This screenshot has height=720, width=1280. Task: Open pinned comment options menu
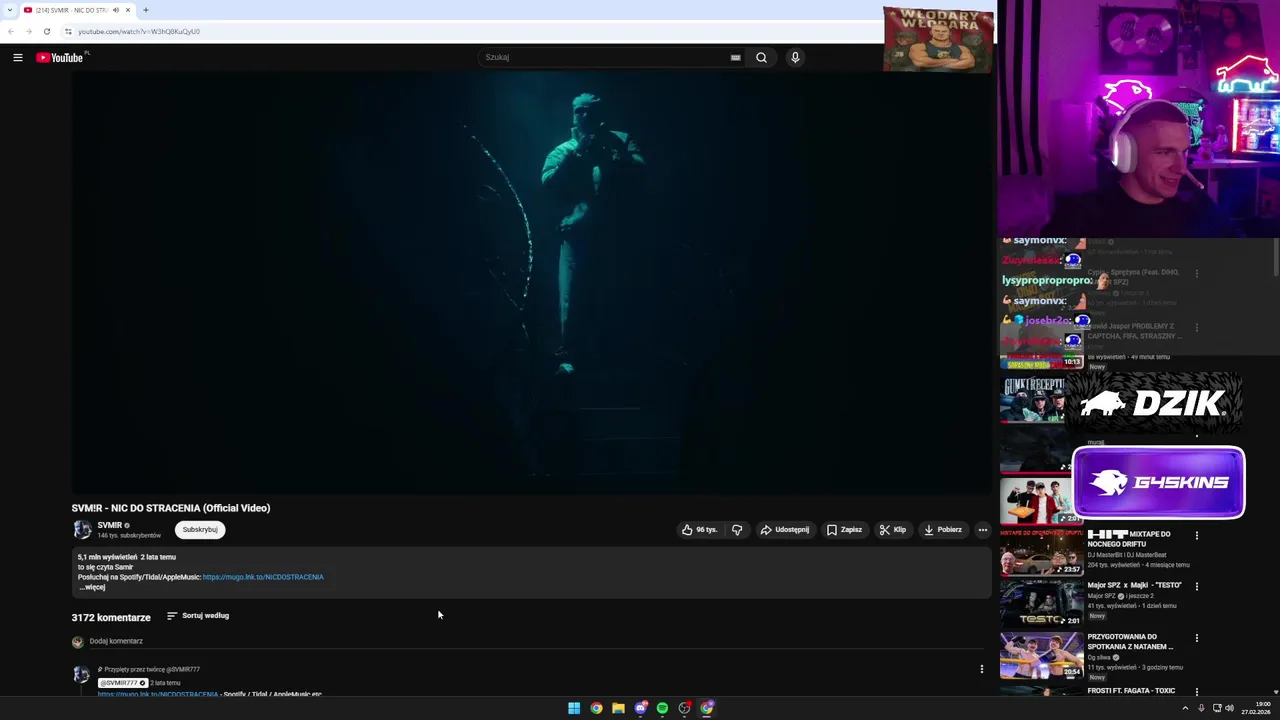click(x=981, y=669)
